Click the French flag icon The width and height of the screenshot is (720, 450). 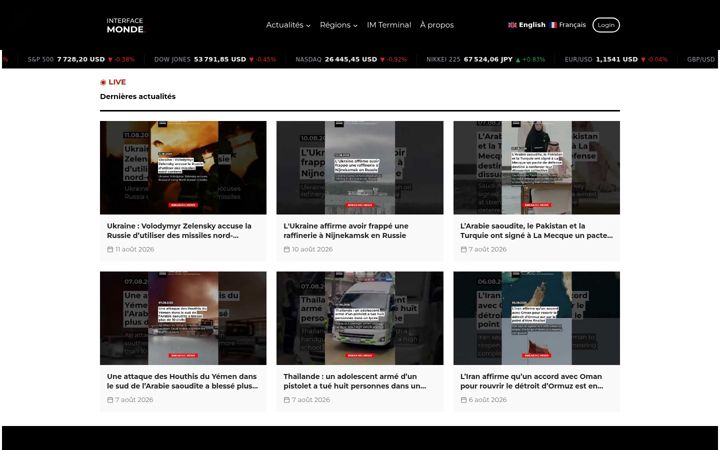[553, 25]
